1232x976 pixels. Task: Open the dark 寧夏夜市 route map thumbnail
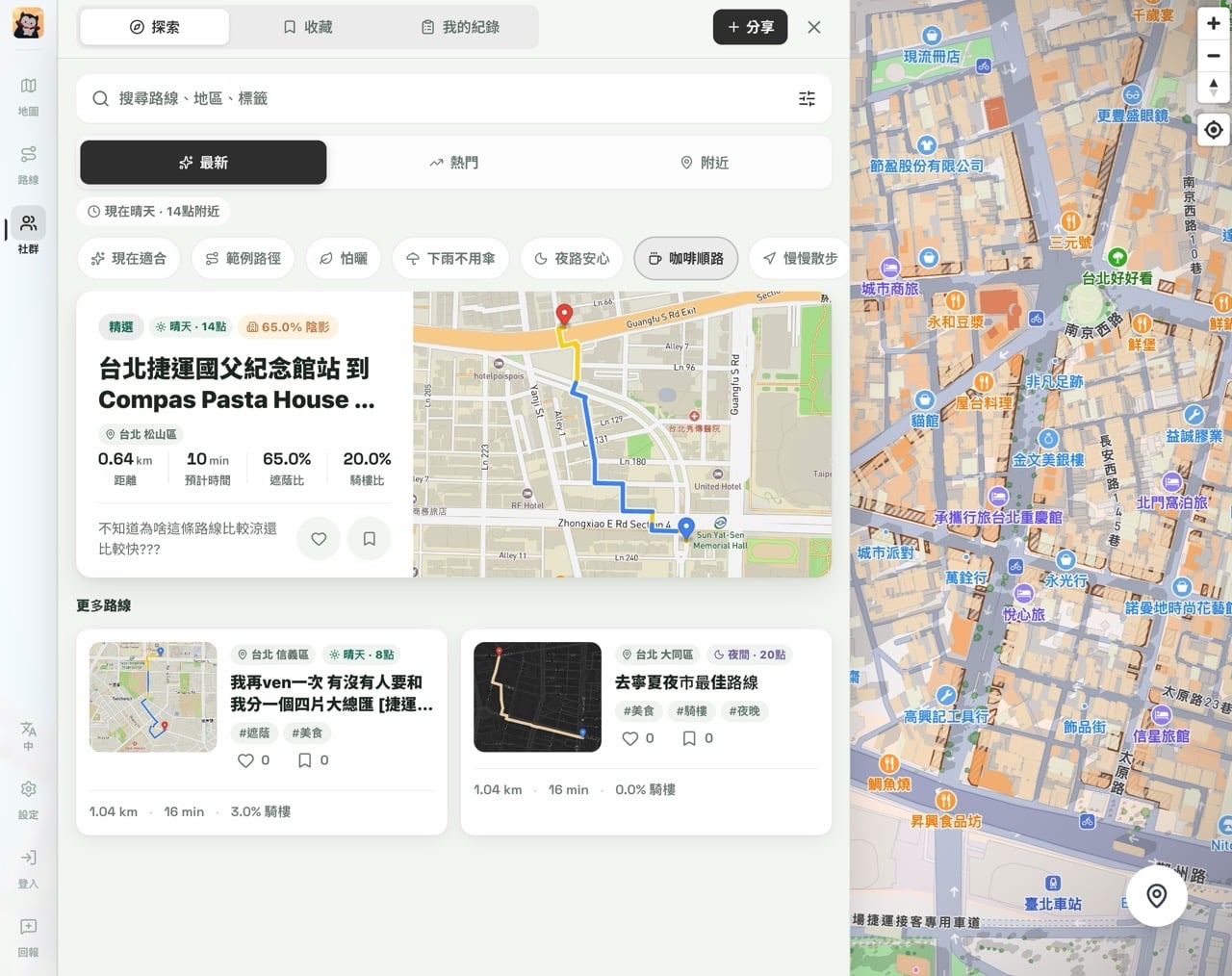pyautogui.click(x=537, y=697)
